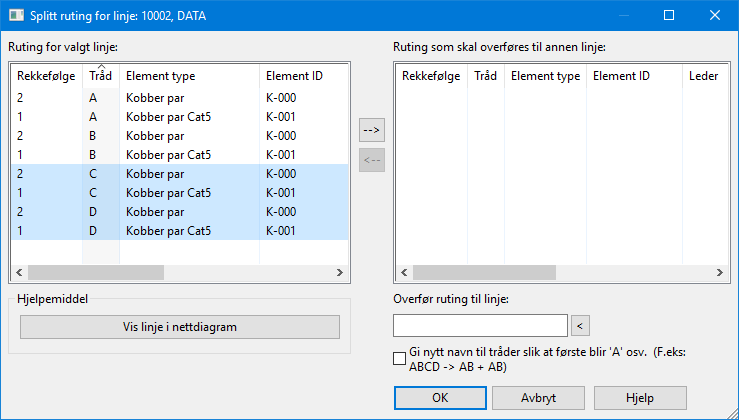Image resolution: width=739 pixels, height=420 pixels.
Task: Open Hjelp for this dialog
Action: [x=640, y=398]
